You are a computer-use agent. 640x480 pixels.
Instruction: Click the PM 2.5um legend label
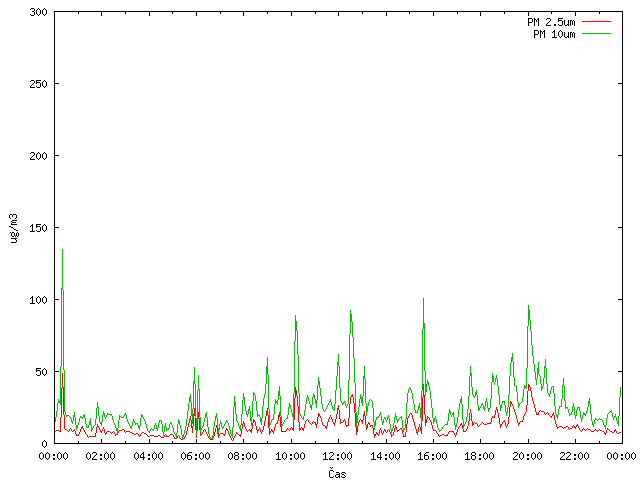point(551,22)
